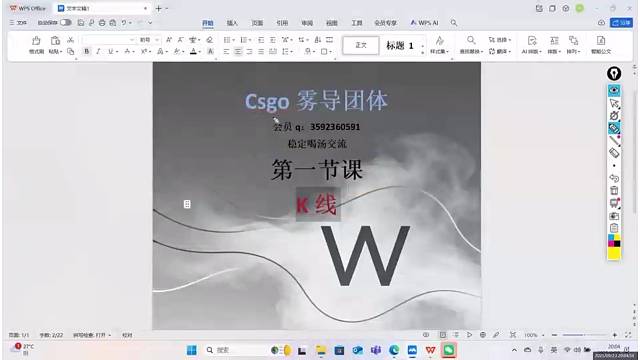The image size is (640, 360).
Task: Expand the styles gallery arrows
Action: pos(422,49)
